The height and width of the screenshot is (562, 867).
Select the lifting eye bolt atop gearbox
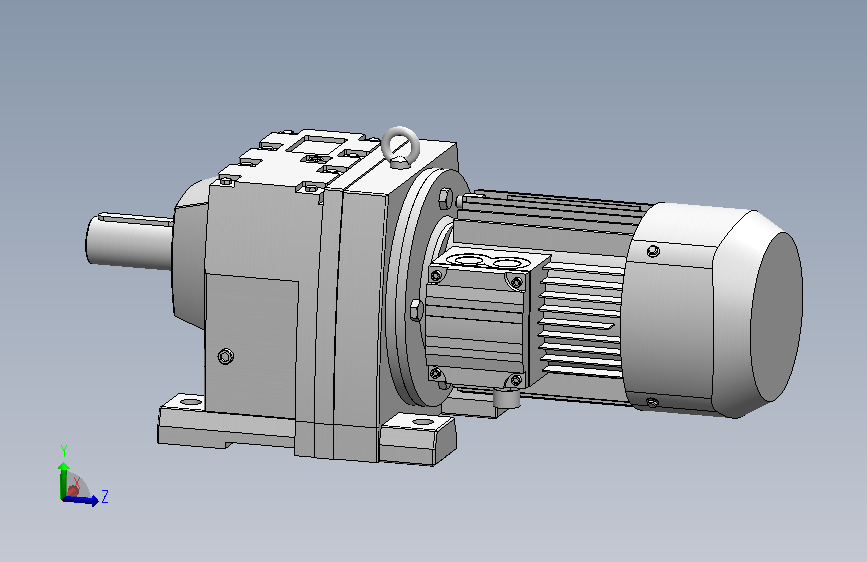coord(400,147)
